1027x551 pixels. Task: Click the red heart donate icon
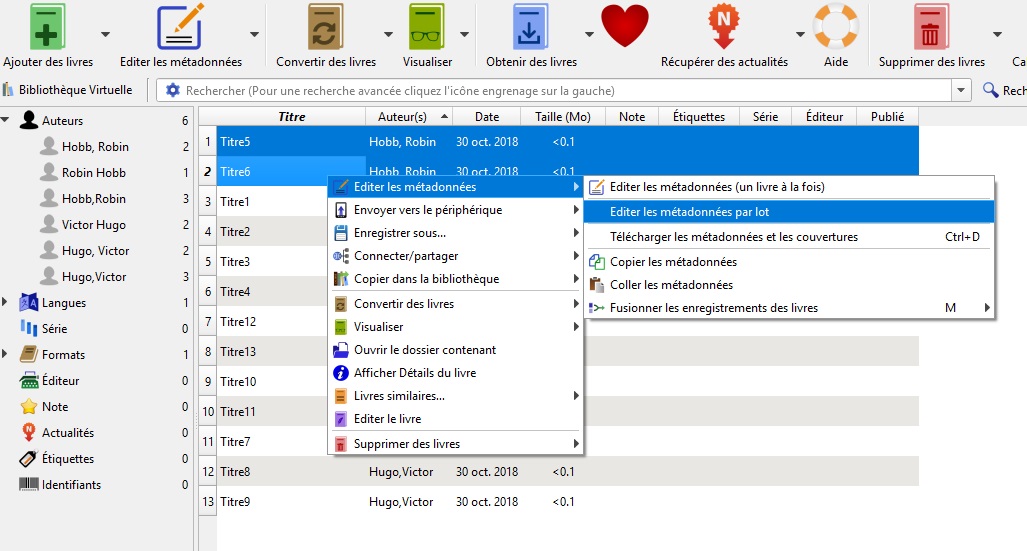coord(625,27)
